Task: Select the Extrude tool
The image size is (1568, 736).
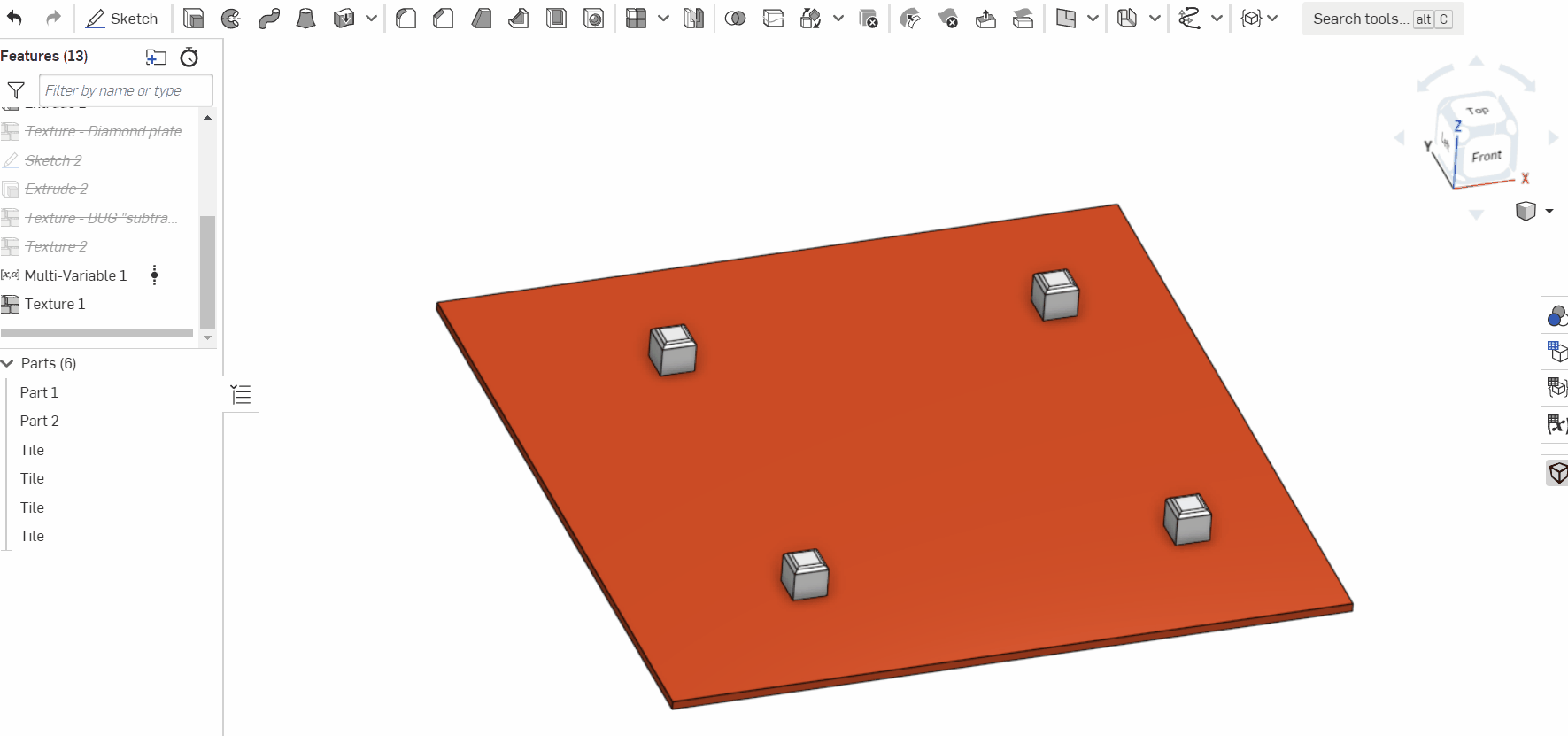Action: [193, 19]
